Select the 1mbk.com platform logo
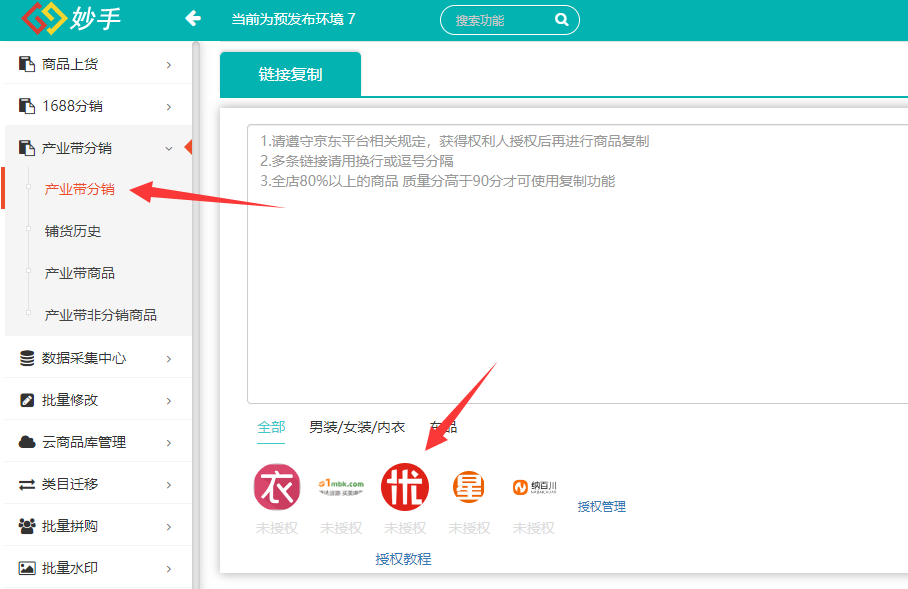Image resolution: width=908 pixels, height=589 pixels. [341, 487]
